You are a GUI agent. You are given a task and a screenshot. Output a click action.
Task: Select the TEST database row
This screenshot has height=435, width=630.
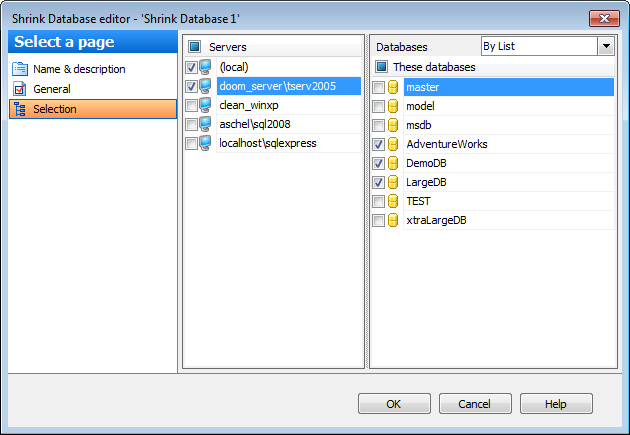point(509,201)
